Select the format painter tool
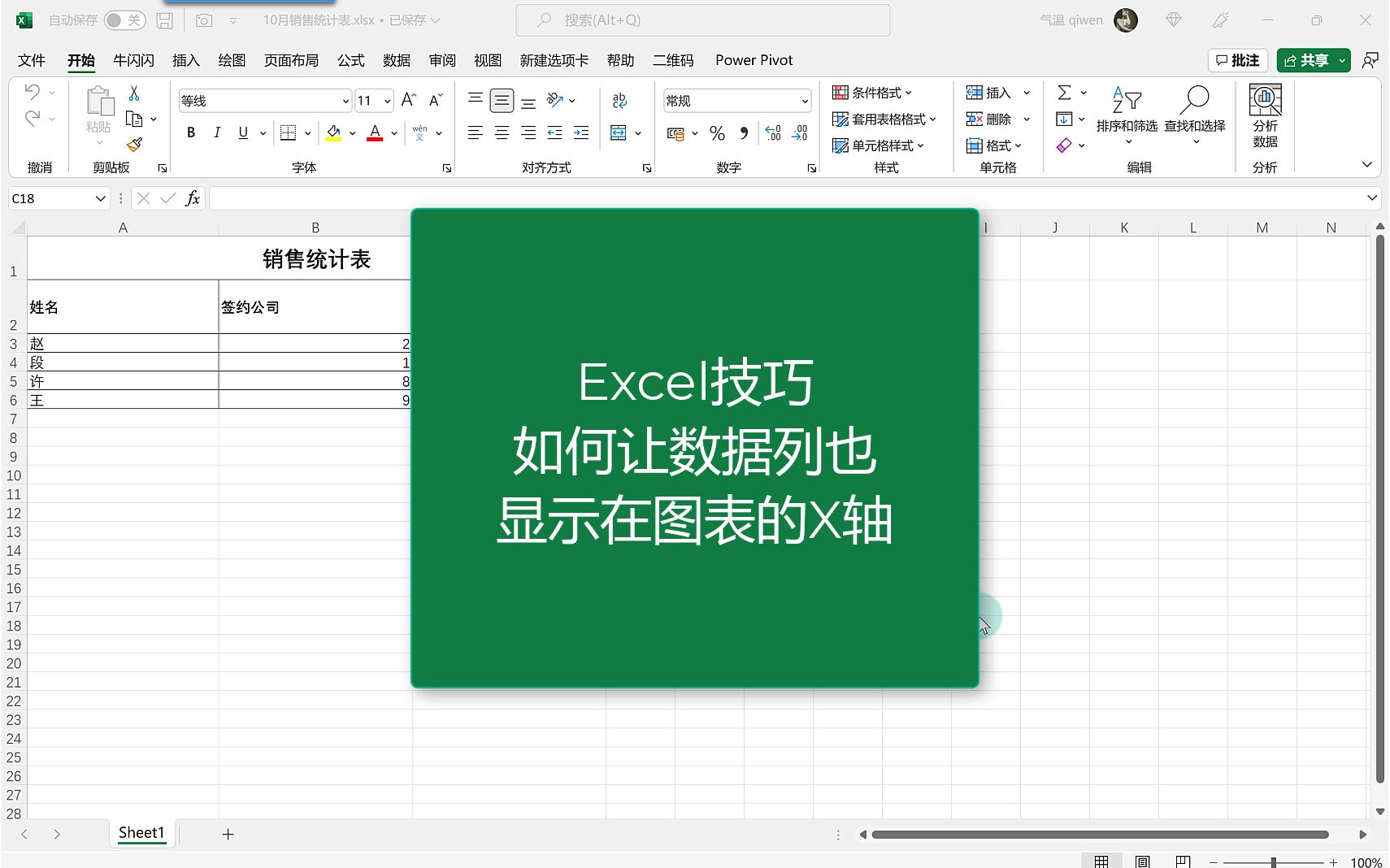Image resolution: width=1390 pixels, height=868 pixels. click(x=134, y=144)
